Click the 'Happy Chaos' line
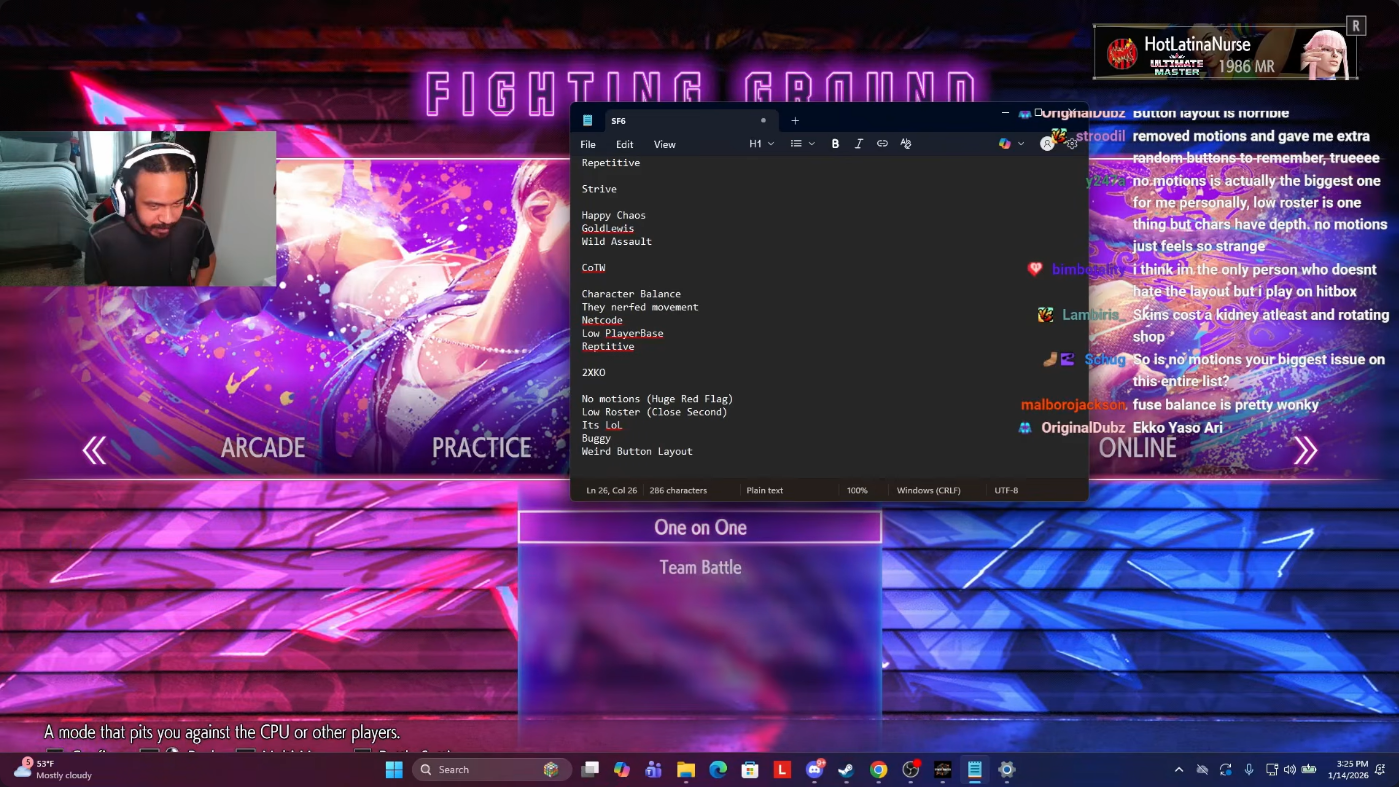1399x787 pixels. click(614, 216)
